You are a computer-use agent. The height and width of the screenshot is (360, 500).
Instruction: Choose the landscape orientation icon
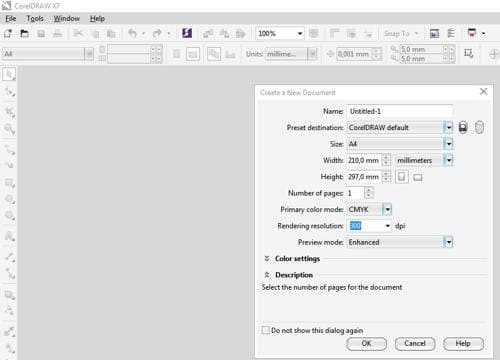418,177
